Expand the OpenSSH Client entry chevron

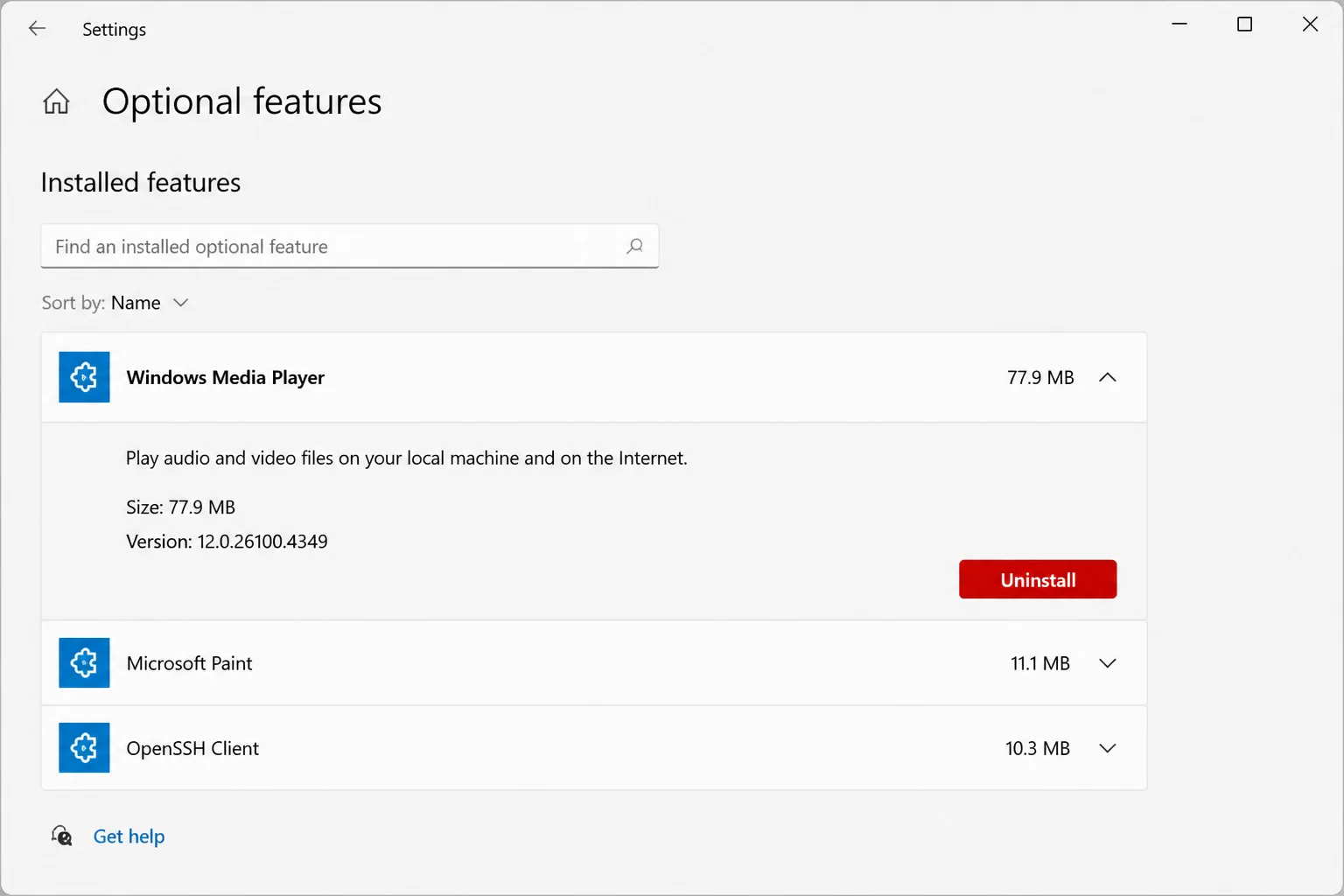[1108, 748]
